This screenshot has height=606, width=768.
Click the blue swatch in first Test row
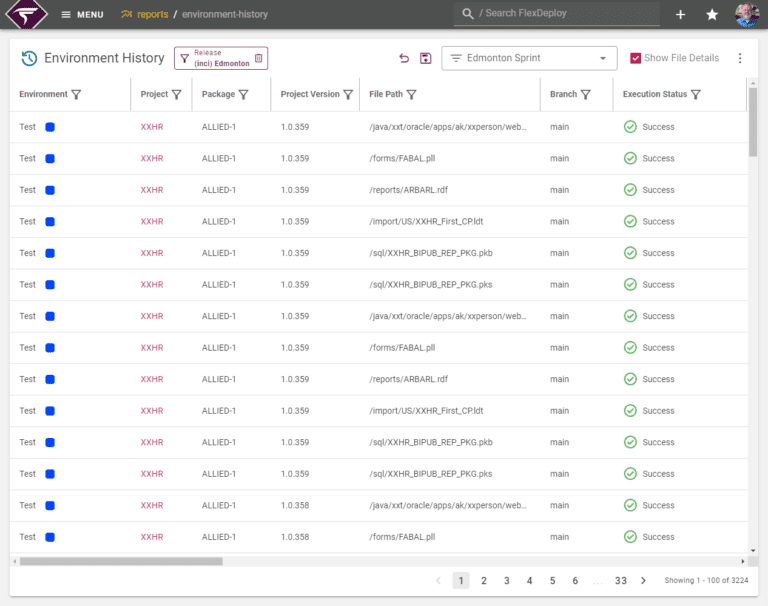click(50, 127)
